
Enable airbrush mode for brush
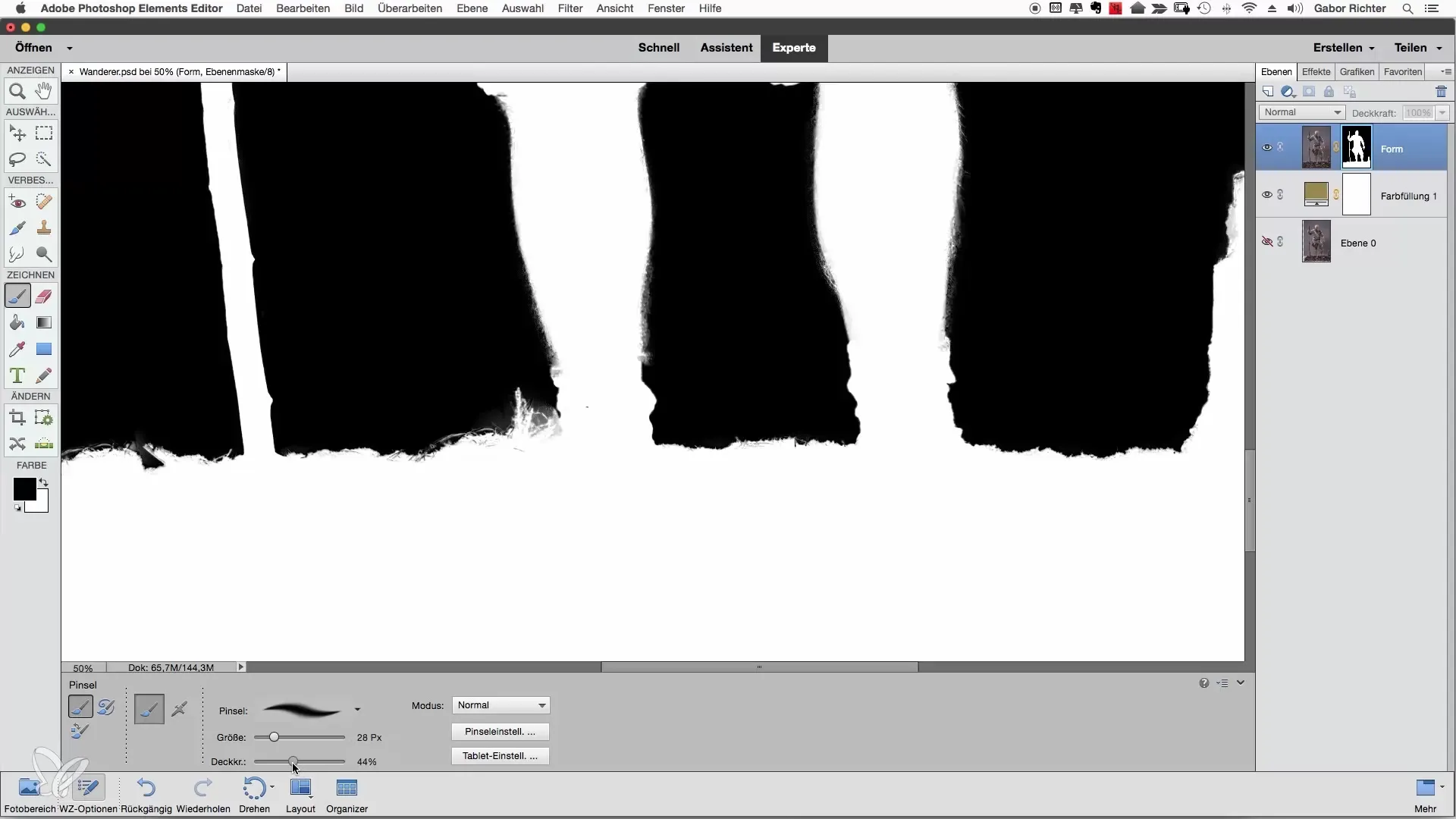click(180, 710)
